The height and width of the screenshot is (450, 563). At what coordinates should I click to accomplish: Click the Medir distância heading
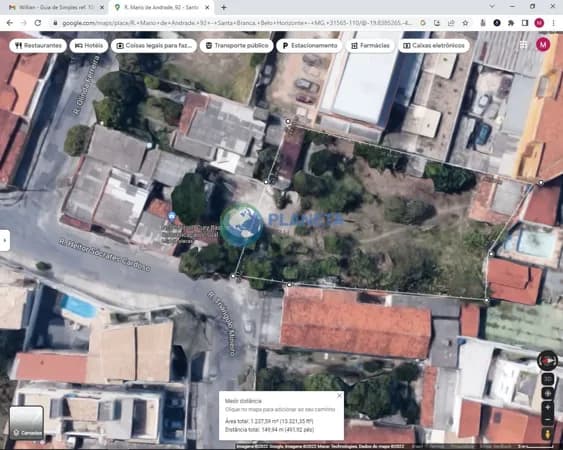[243, 401]
